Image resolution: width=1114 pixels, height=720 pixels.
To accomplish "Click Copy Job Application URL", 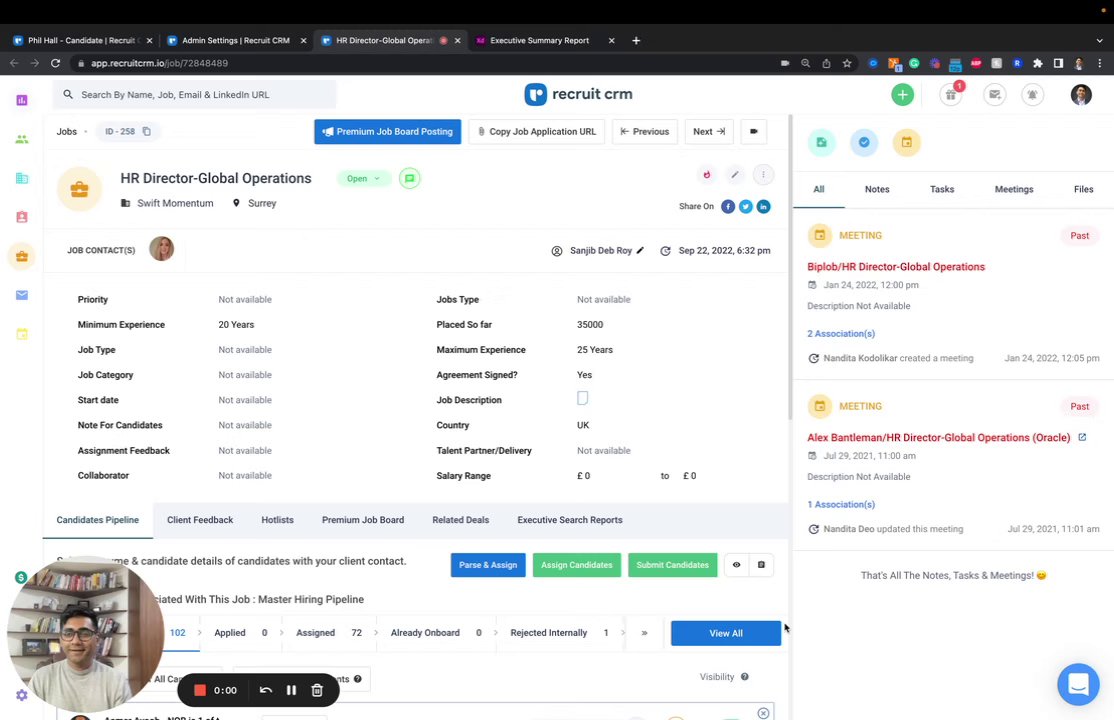I will pos(536,131).
